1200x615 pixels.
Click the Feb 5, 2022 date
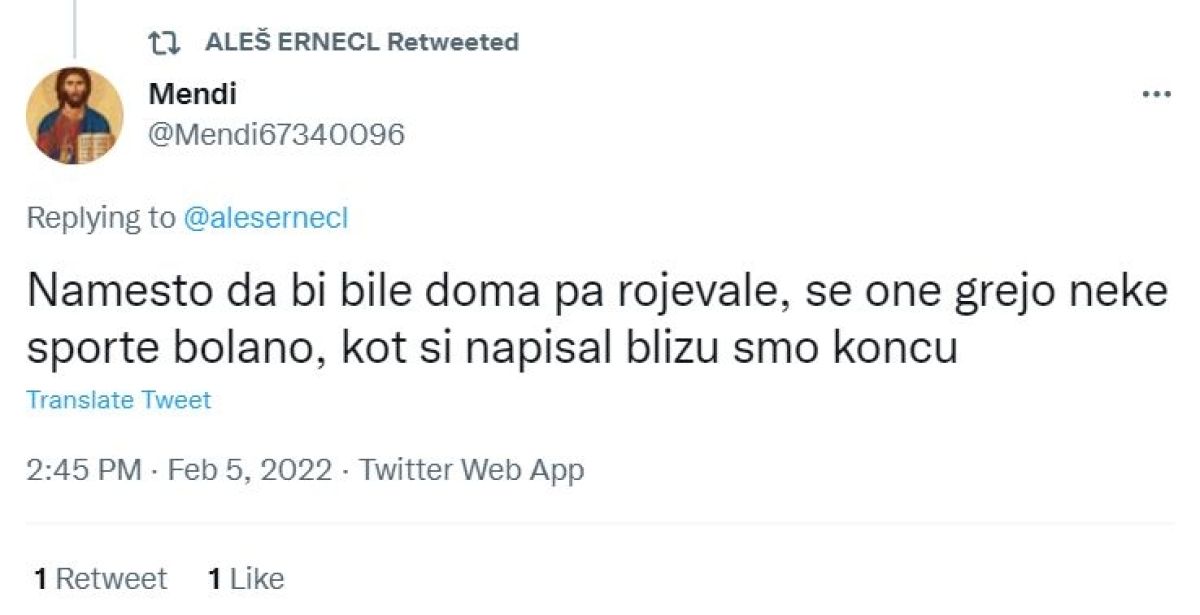point(248,470)
